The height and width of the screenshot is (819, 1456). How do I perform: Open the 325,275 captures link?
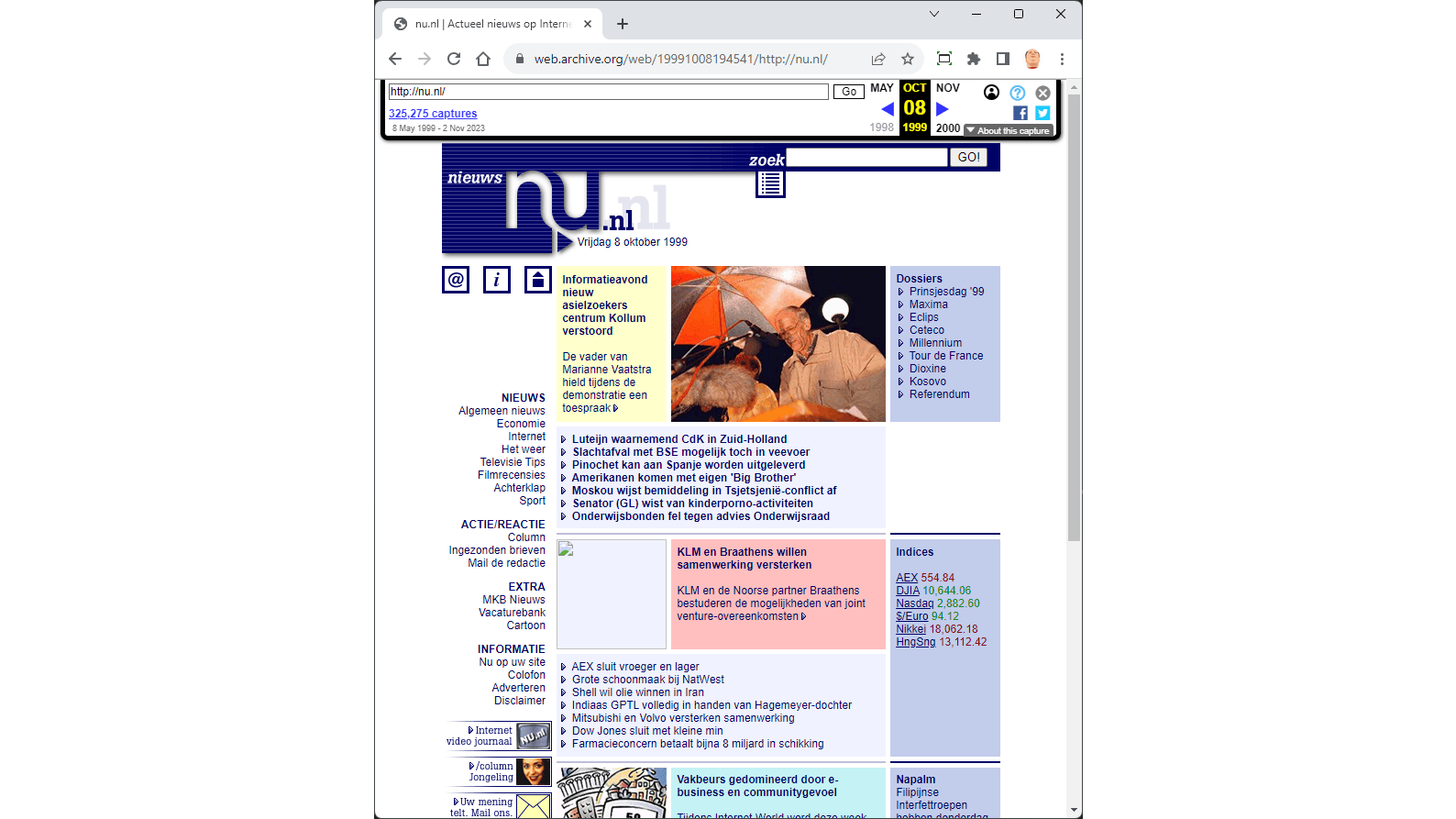coord(433,114)
